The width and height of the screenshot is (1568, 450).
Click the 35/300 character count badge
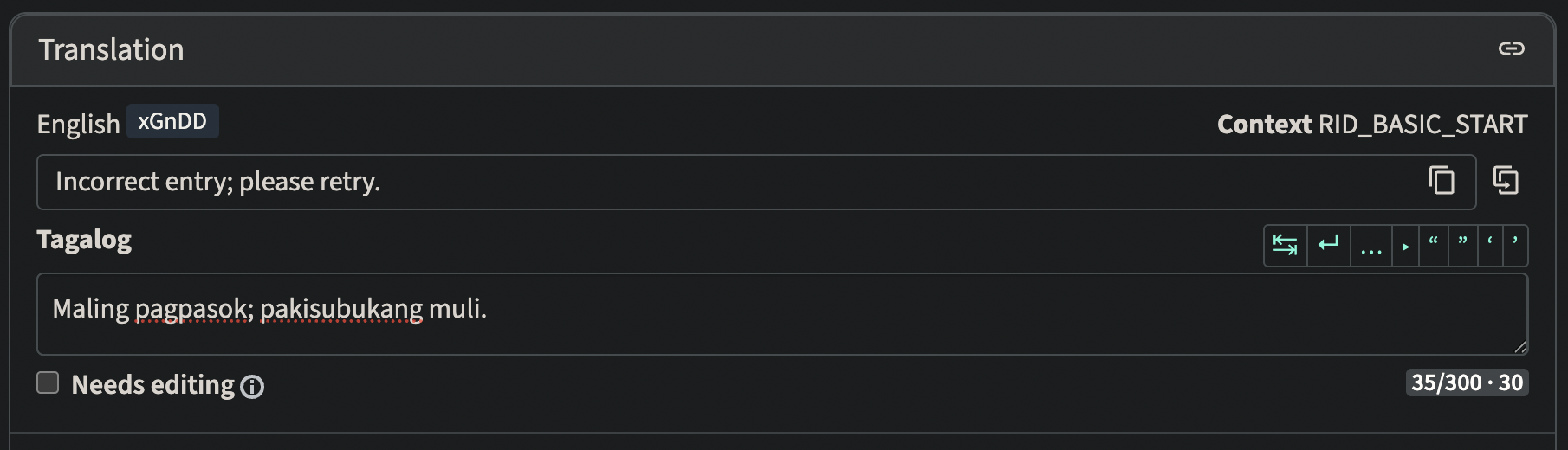[1467, 382]
